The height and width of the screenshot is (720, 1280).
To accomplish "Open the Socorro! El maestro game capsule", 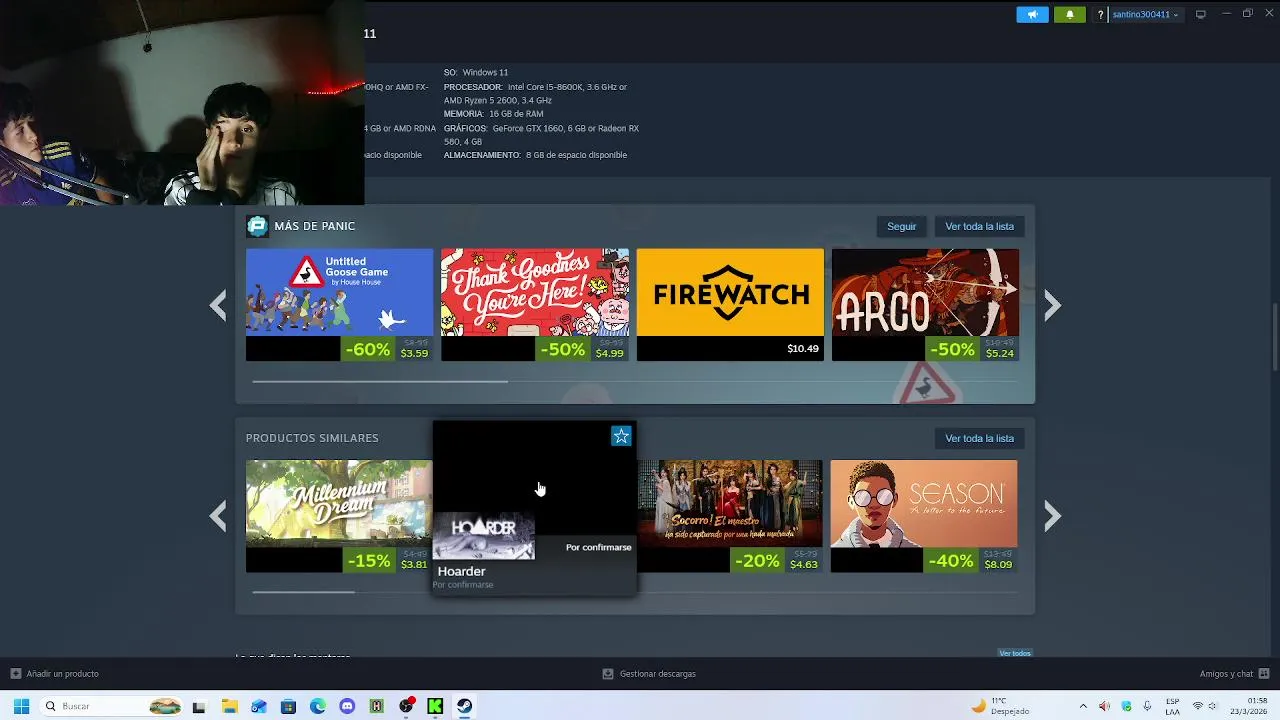I will point(730,503).
